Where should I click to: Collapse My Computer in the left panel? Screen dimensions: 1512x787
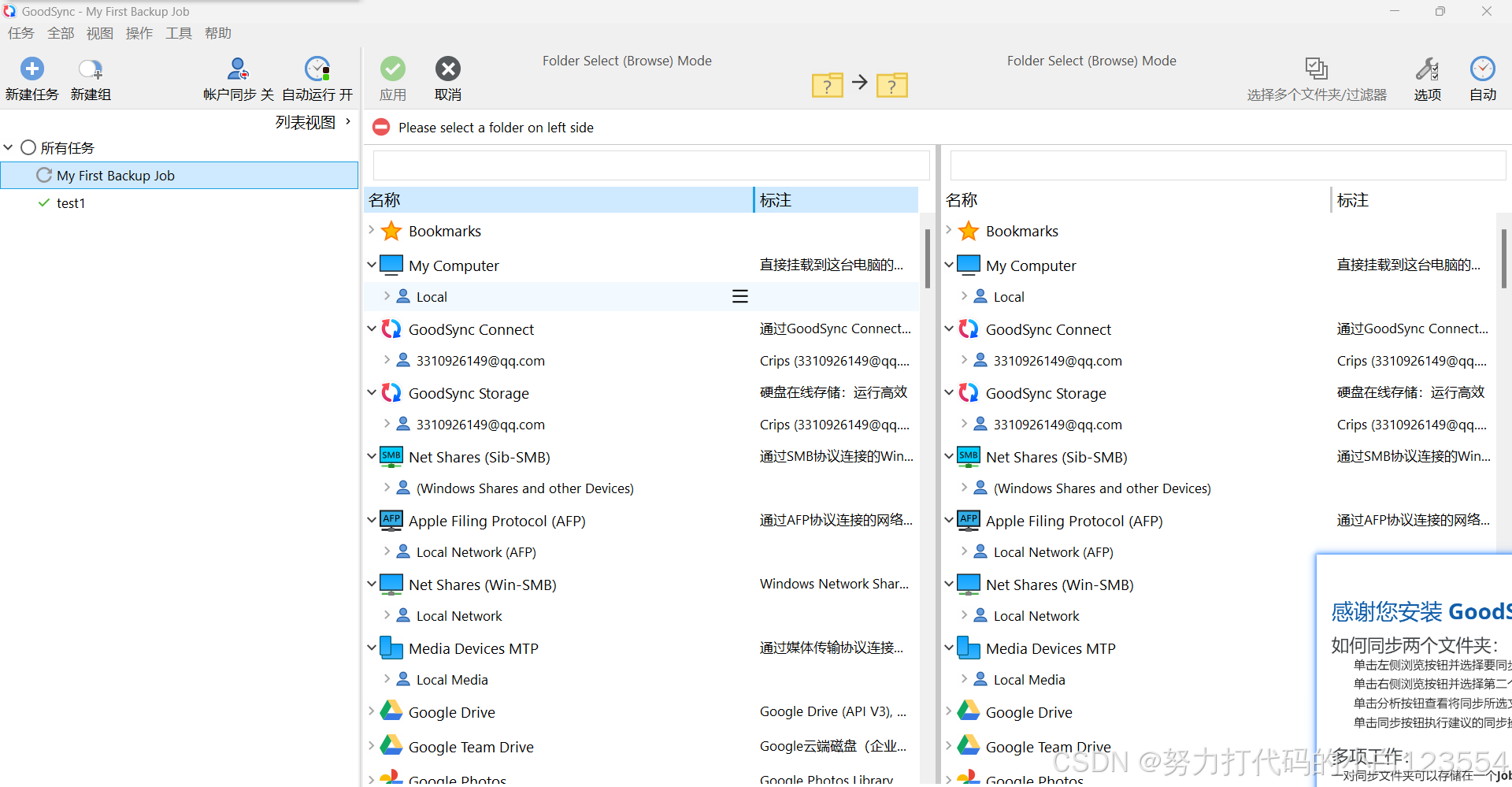click(371, 265)
